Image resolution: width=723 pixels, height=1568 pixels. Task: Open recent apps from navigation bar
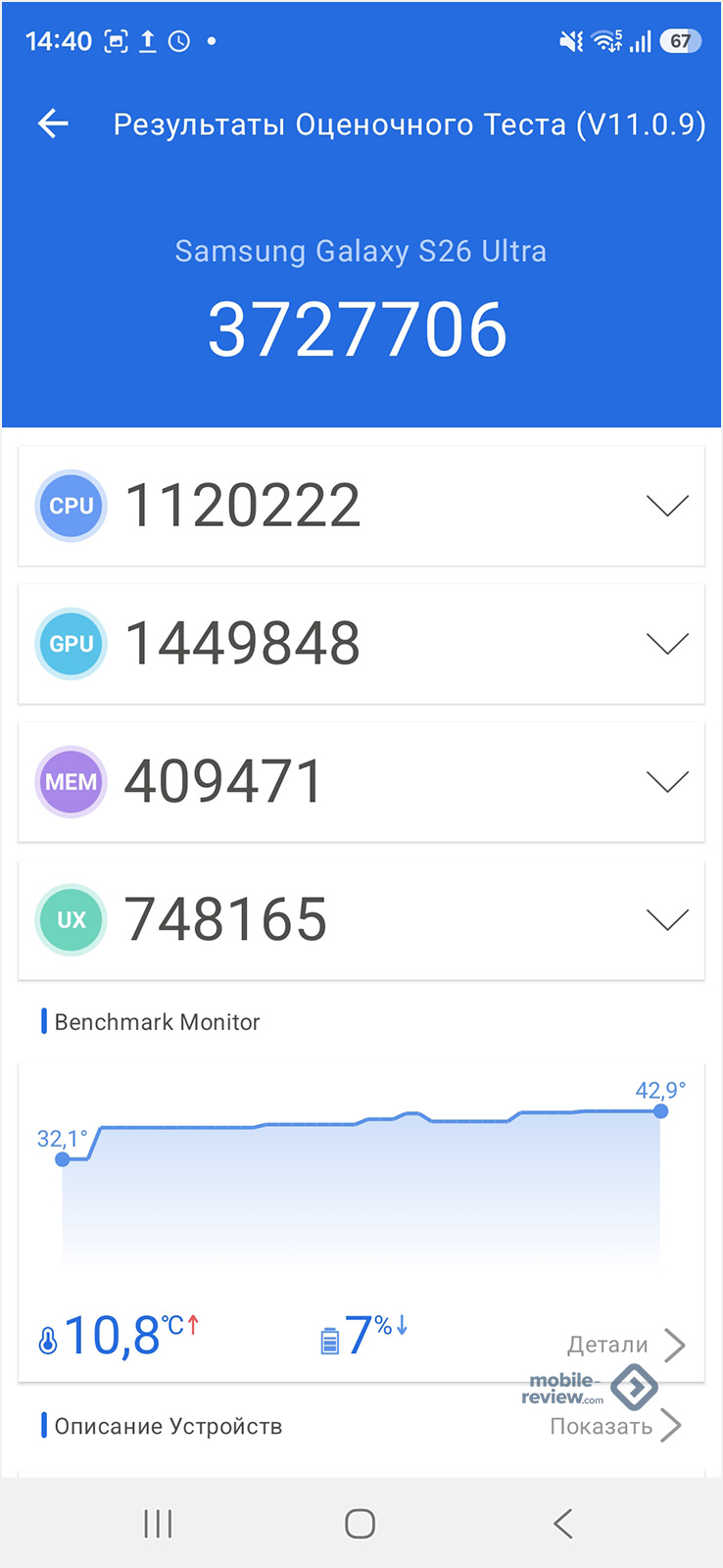(x=158, y=1524)
